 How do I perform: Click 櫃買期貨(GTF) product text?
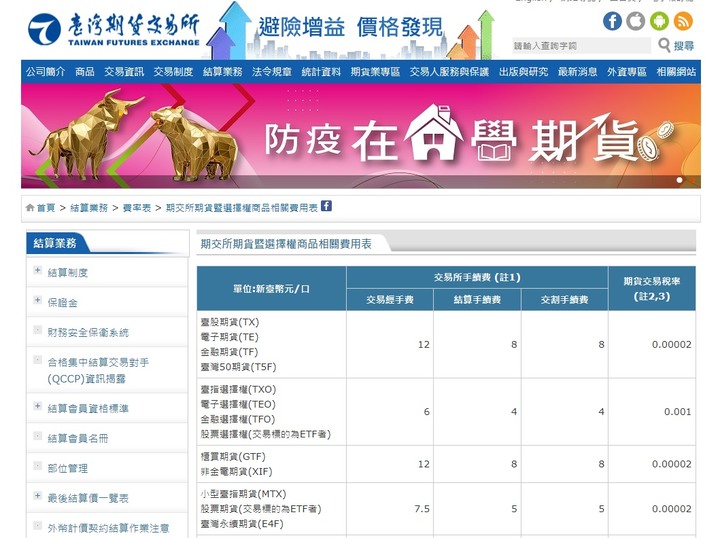[233, 457]
